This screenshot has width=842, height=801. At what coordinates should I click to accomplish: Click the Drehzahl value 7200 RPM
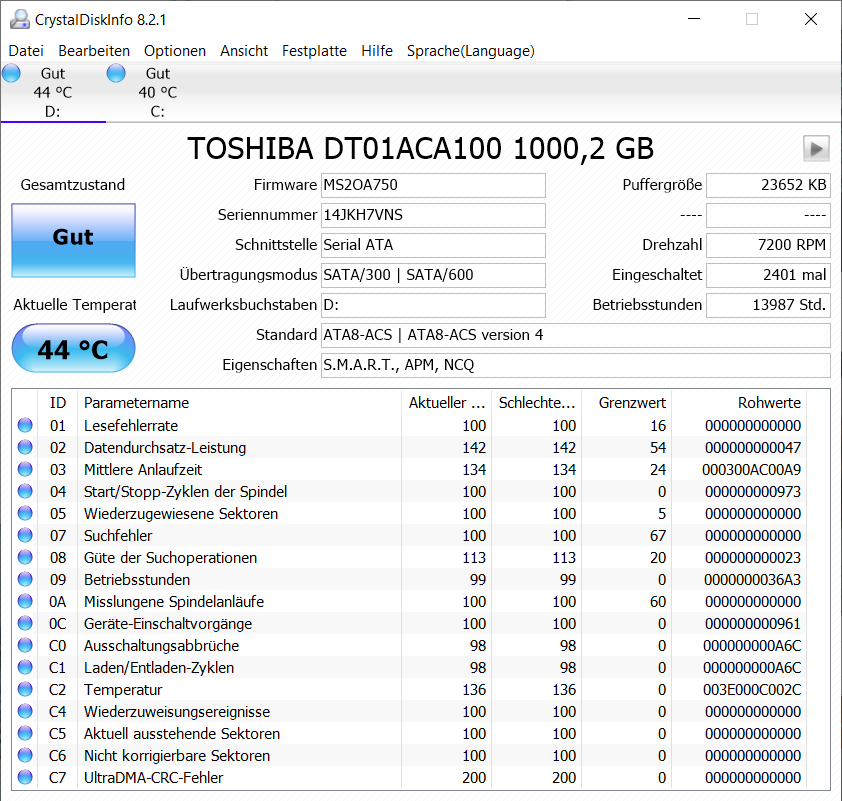tap(768, 245)
